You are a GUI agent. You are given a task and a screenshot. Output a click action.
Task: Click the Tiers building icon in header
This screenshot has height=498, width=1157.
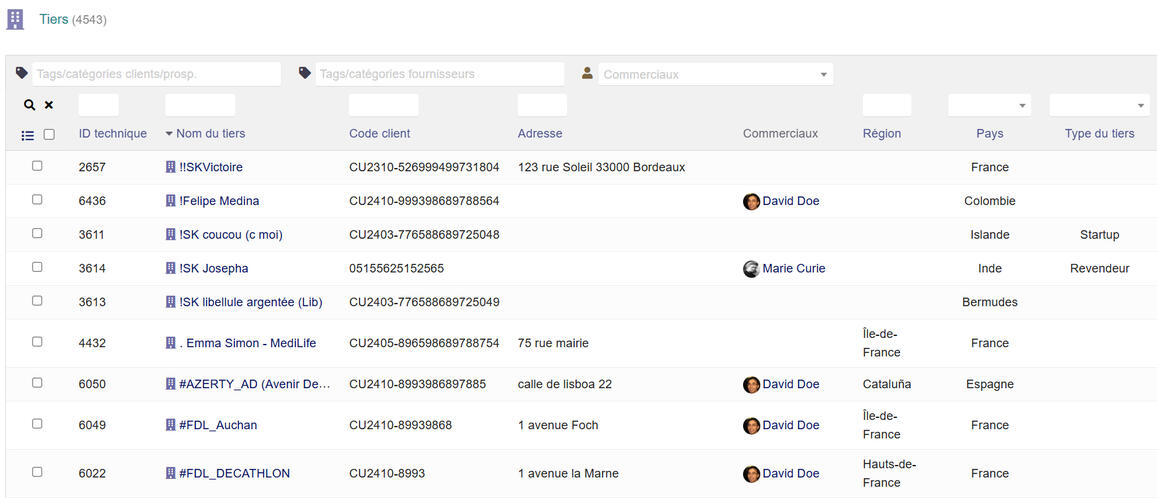click(x=15, y=20)
